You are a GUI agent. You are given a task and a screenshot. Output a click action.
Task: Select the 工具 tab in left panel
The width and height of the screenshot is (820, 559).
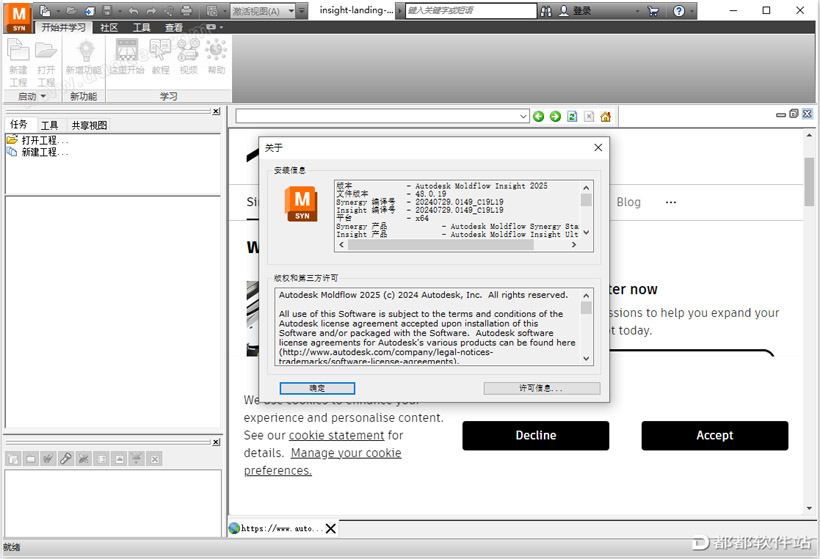[x=50, y=126]
